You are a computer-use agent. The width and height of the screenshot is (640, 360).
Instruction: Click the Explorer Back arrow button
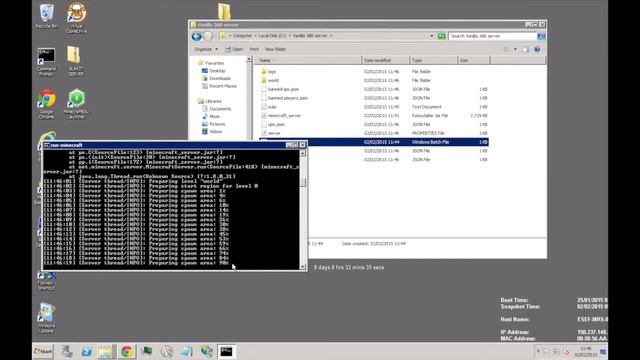click(x=197, y=36)
